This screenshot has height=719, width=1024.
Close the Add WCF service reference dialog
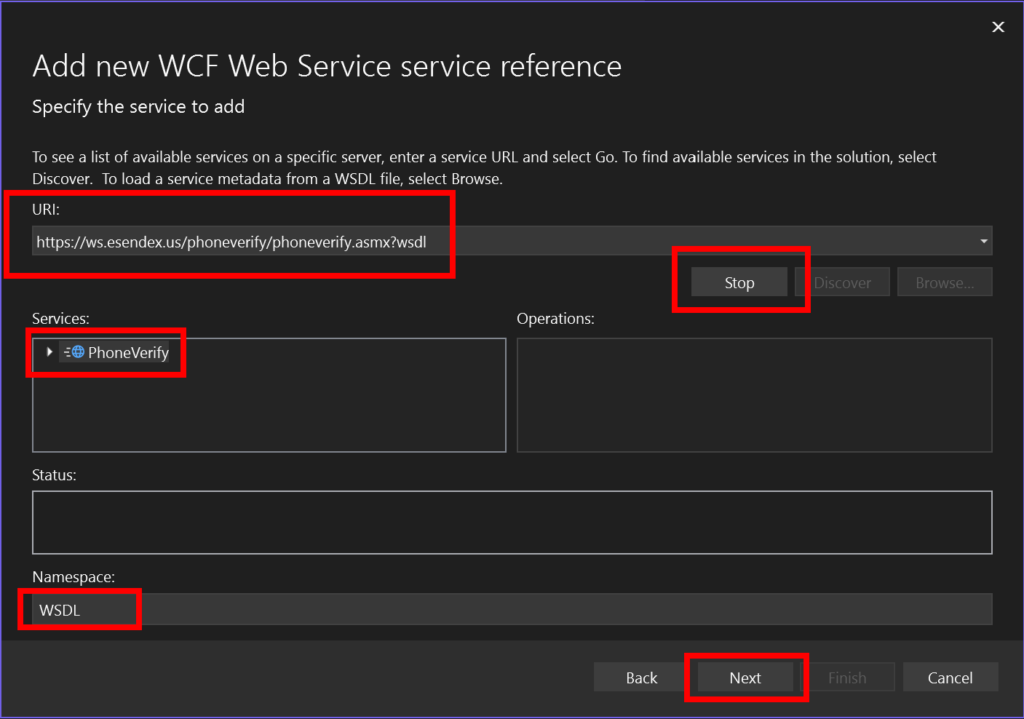coord(997,27)
